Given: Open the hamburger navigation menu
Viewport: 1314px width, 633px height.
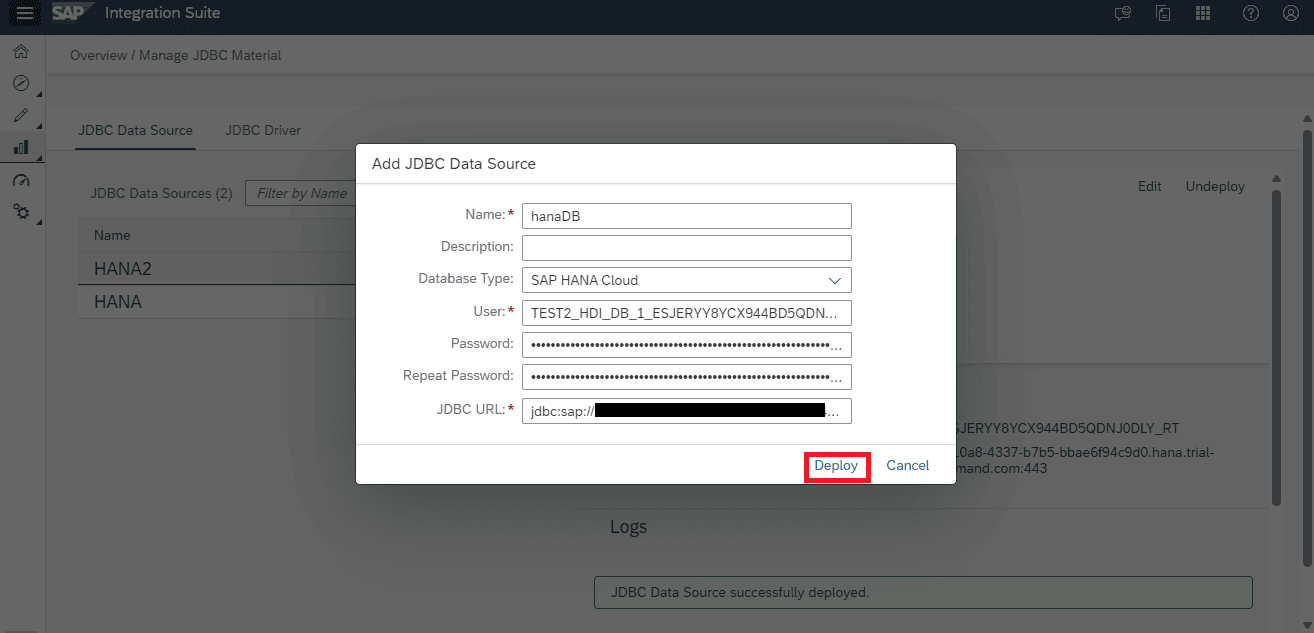Looking at the screenshot, I should [25, 13].
